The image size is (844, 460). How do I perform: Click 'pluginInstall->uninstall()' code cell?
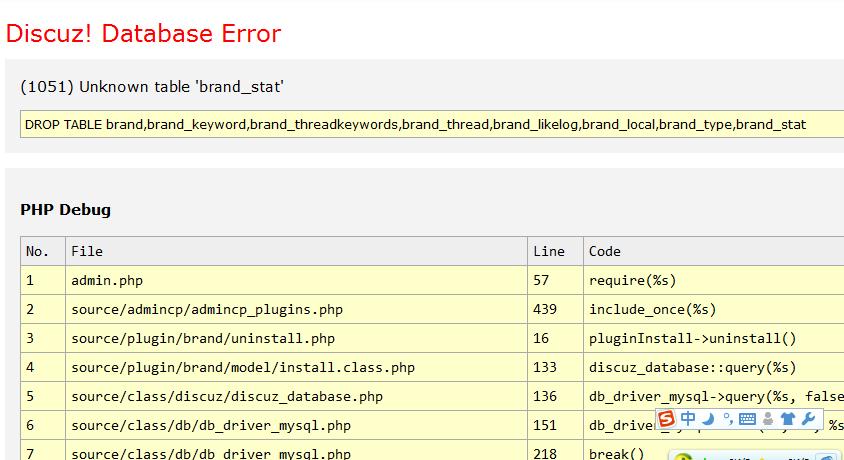tap(714, 338)
